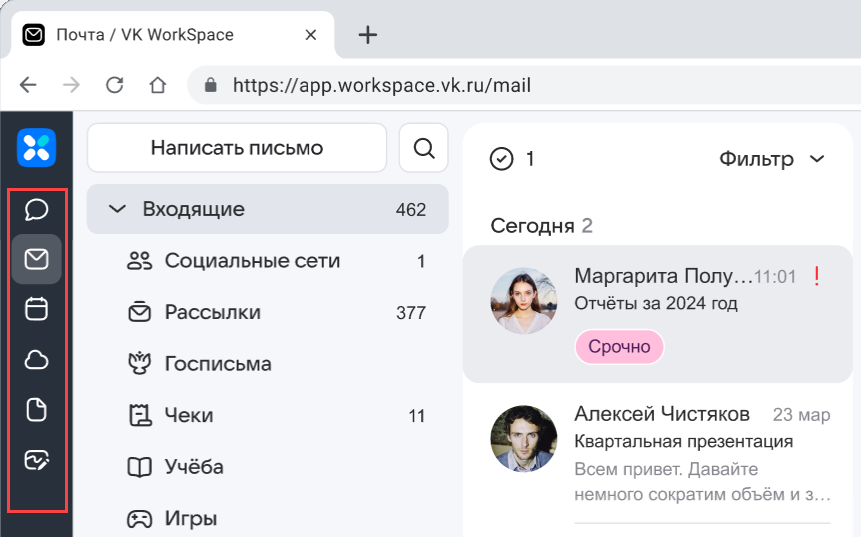Open the Учёба folder
The height and width of the screenshot is (537, 861).
pyautogui.click(x=194, y=467)
